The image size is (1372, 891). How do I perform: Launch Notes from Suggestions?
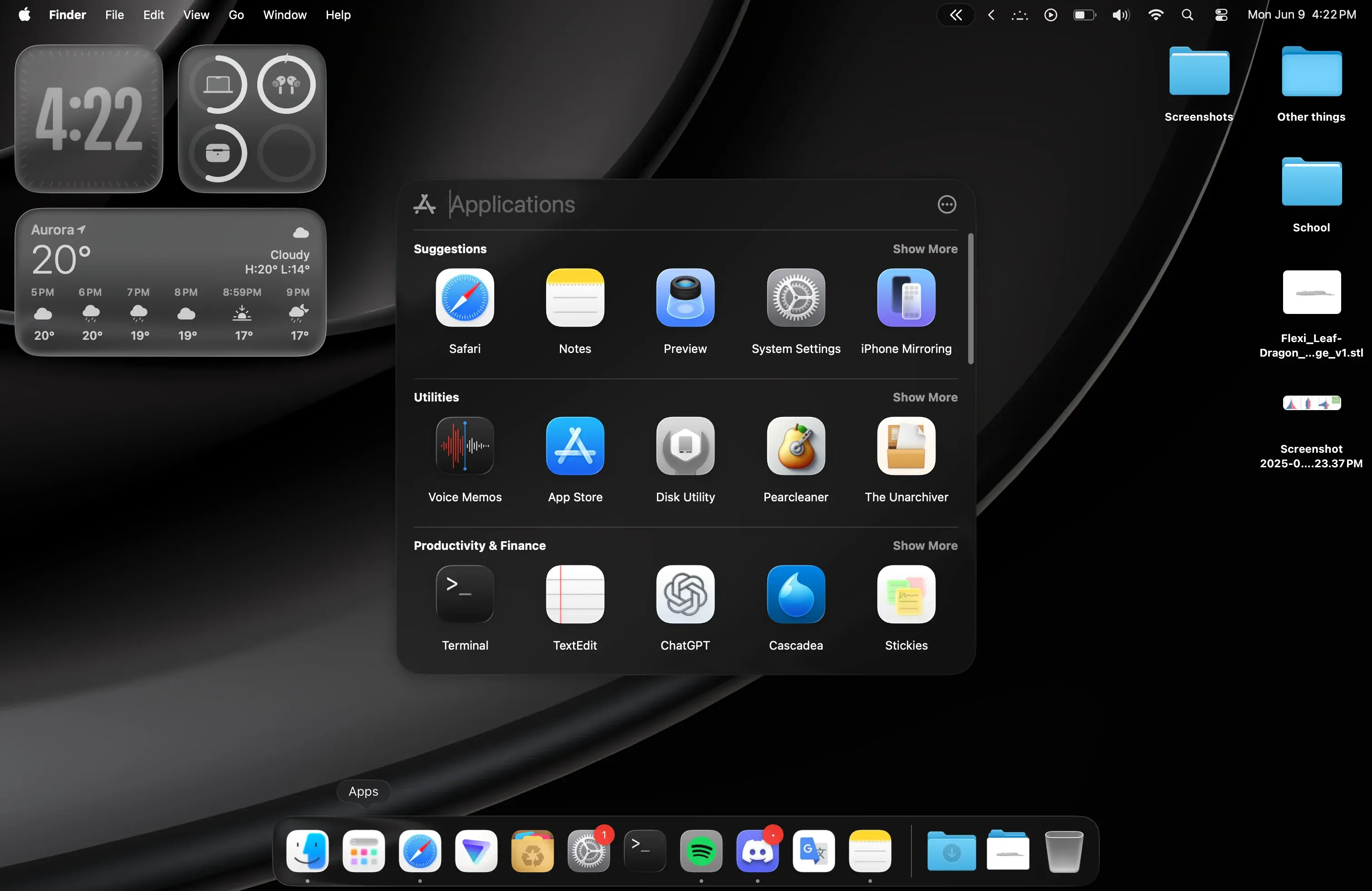click(x=575, y=298)
